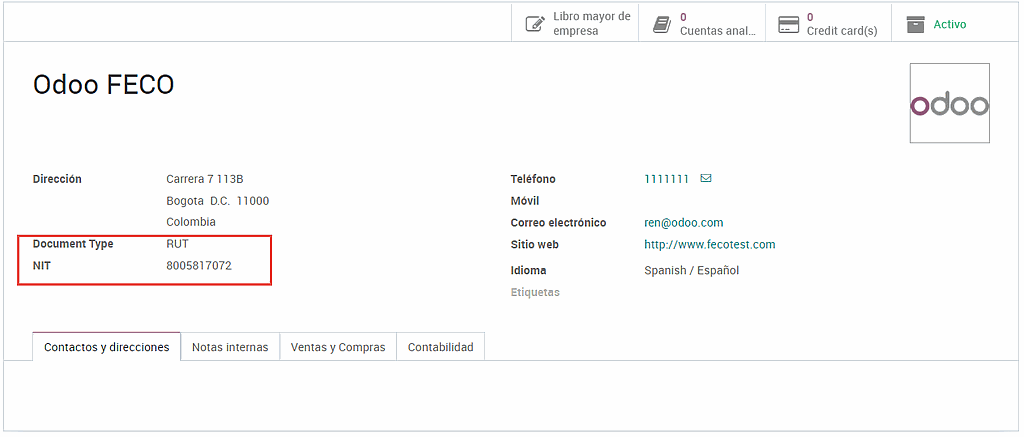Image resolution: width=1024 pixels, height=437 pixels.
Task: Switch to the Notas internas tab
Action: point(230,347)
